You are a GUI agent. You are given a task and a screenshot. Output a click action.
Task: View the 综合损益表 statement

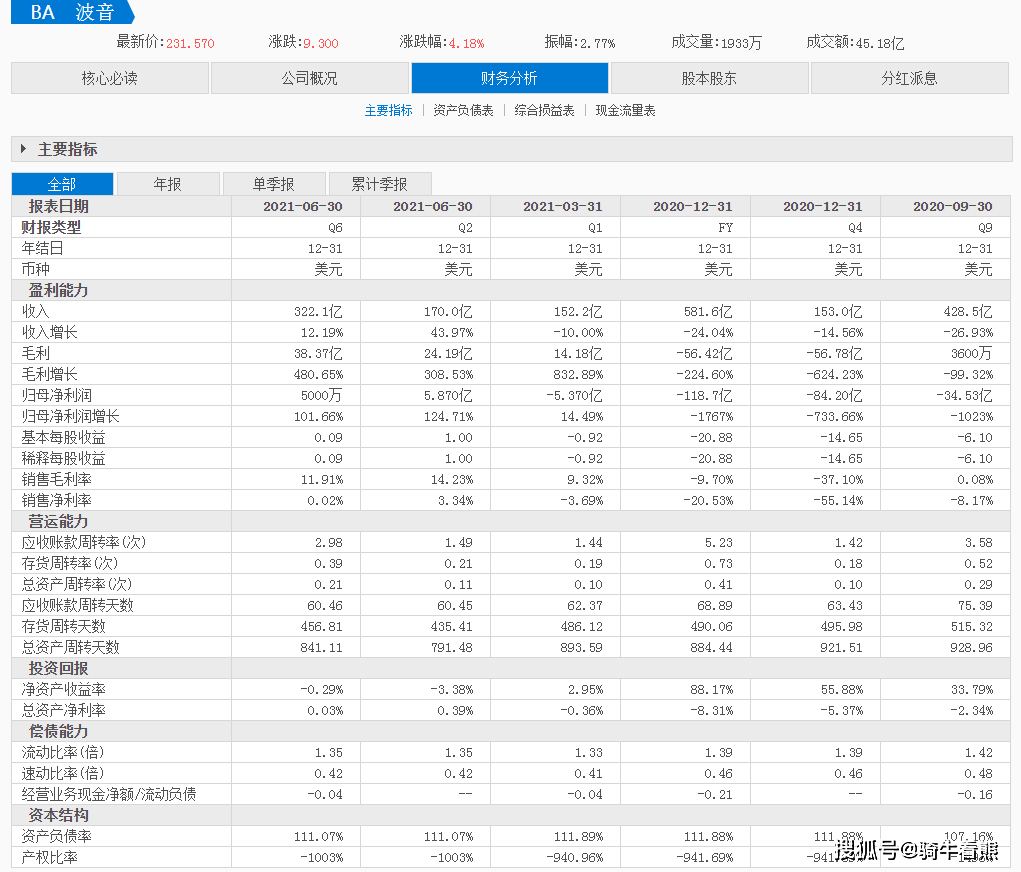click(545, 110)
